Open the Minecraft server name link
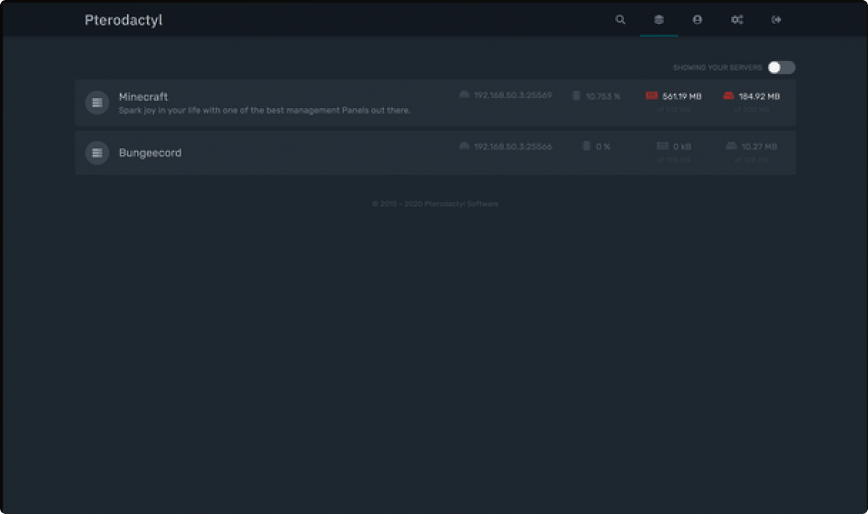The width and height of the screenshot is (868, 514). pos(143,97)
